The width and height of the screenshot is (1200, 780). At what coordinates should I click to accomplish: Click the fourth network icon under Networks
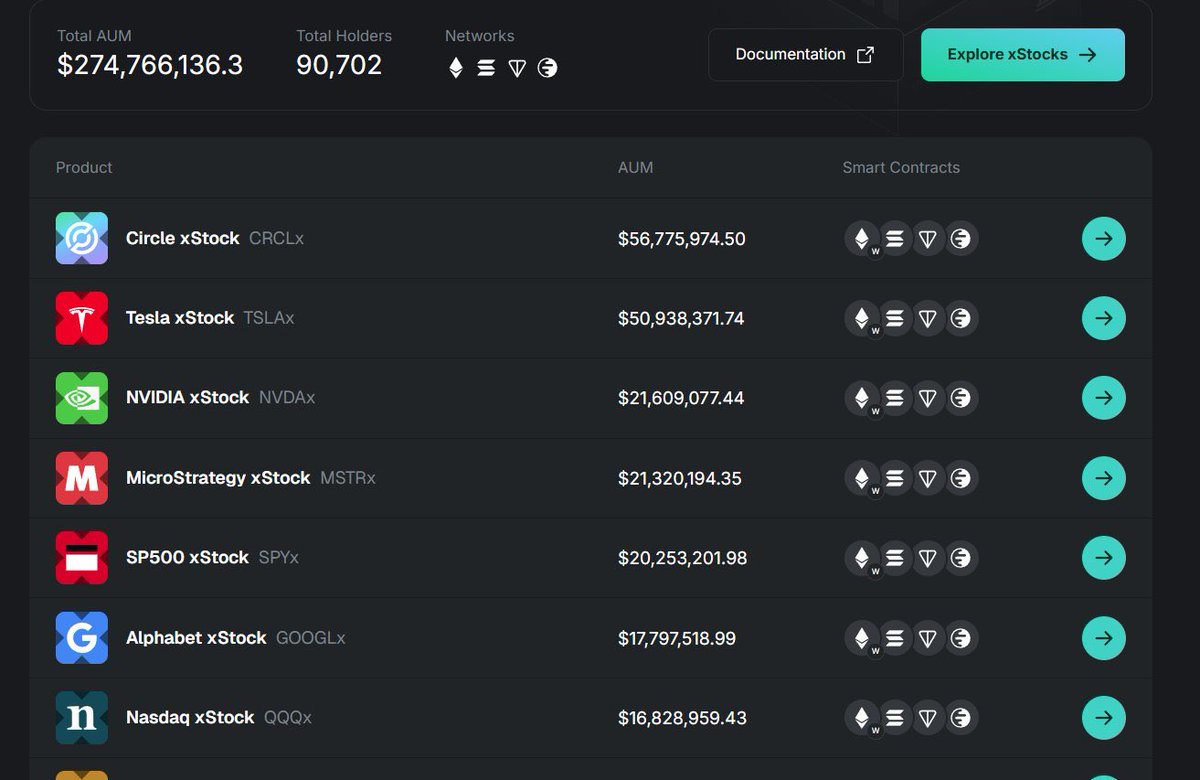pyautogui.click(x=547, y=68)
